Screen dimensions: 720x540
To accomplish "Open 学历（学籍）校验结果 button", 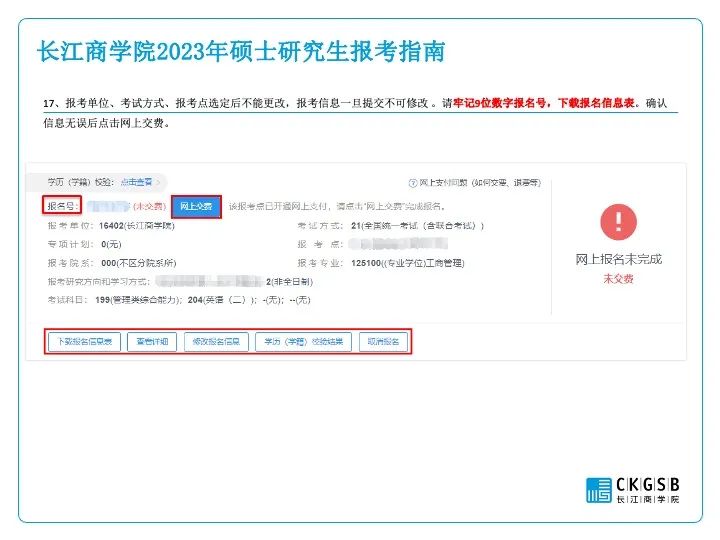I will coord(304,342).
